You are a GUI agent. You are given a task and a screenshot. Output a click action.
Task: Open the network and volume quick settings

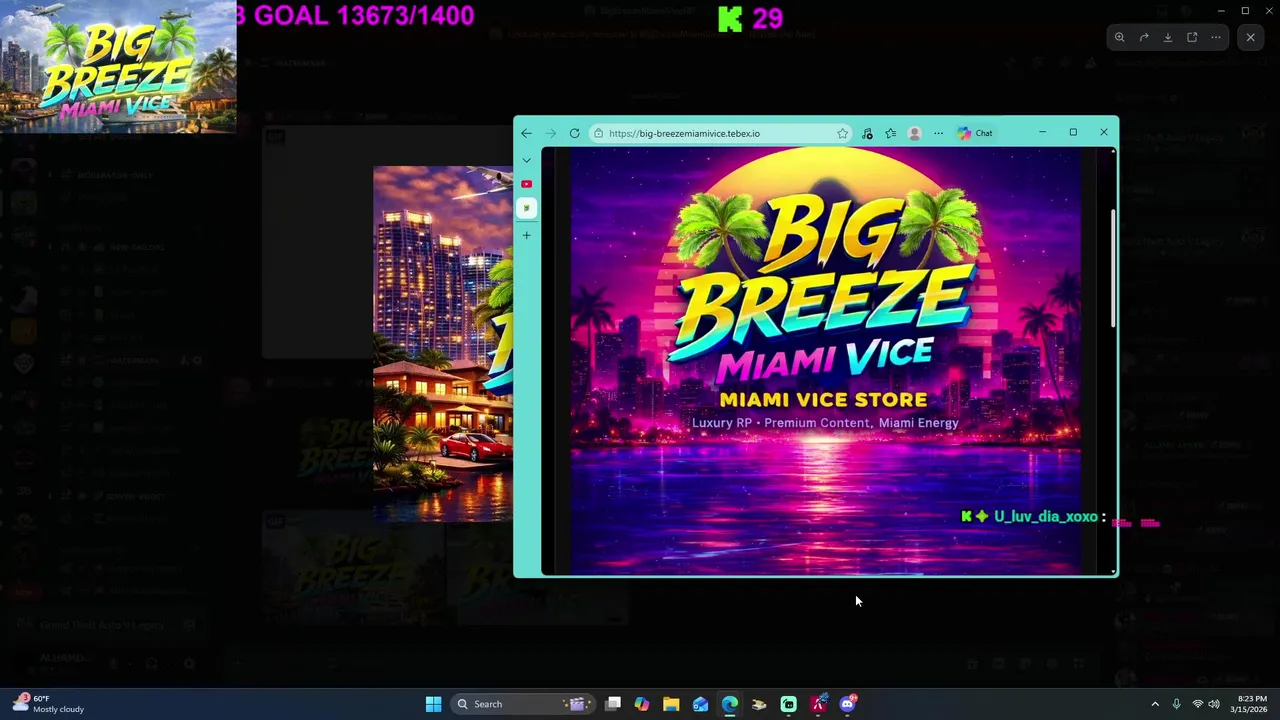pyautogui.click(x=1206, y=704)
